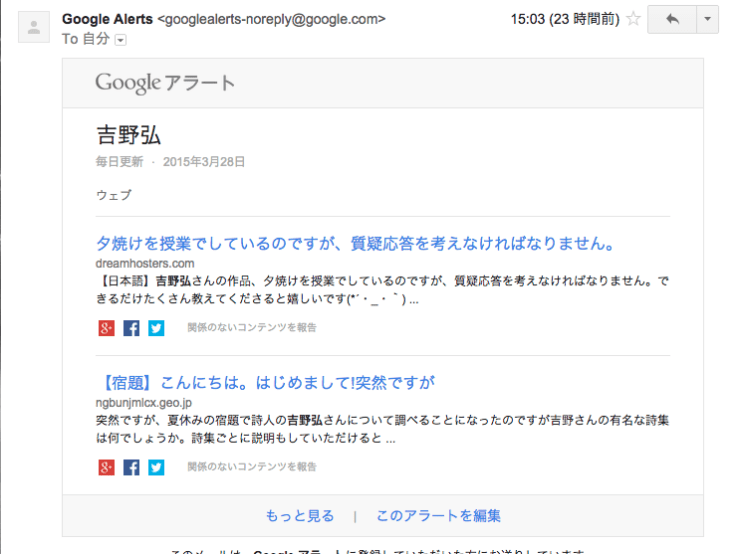Image resolution: width=739 pixels, height=554 pixels.
Task: Open the more actions dropdown beside reply
Action: click(707, 19)
